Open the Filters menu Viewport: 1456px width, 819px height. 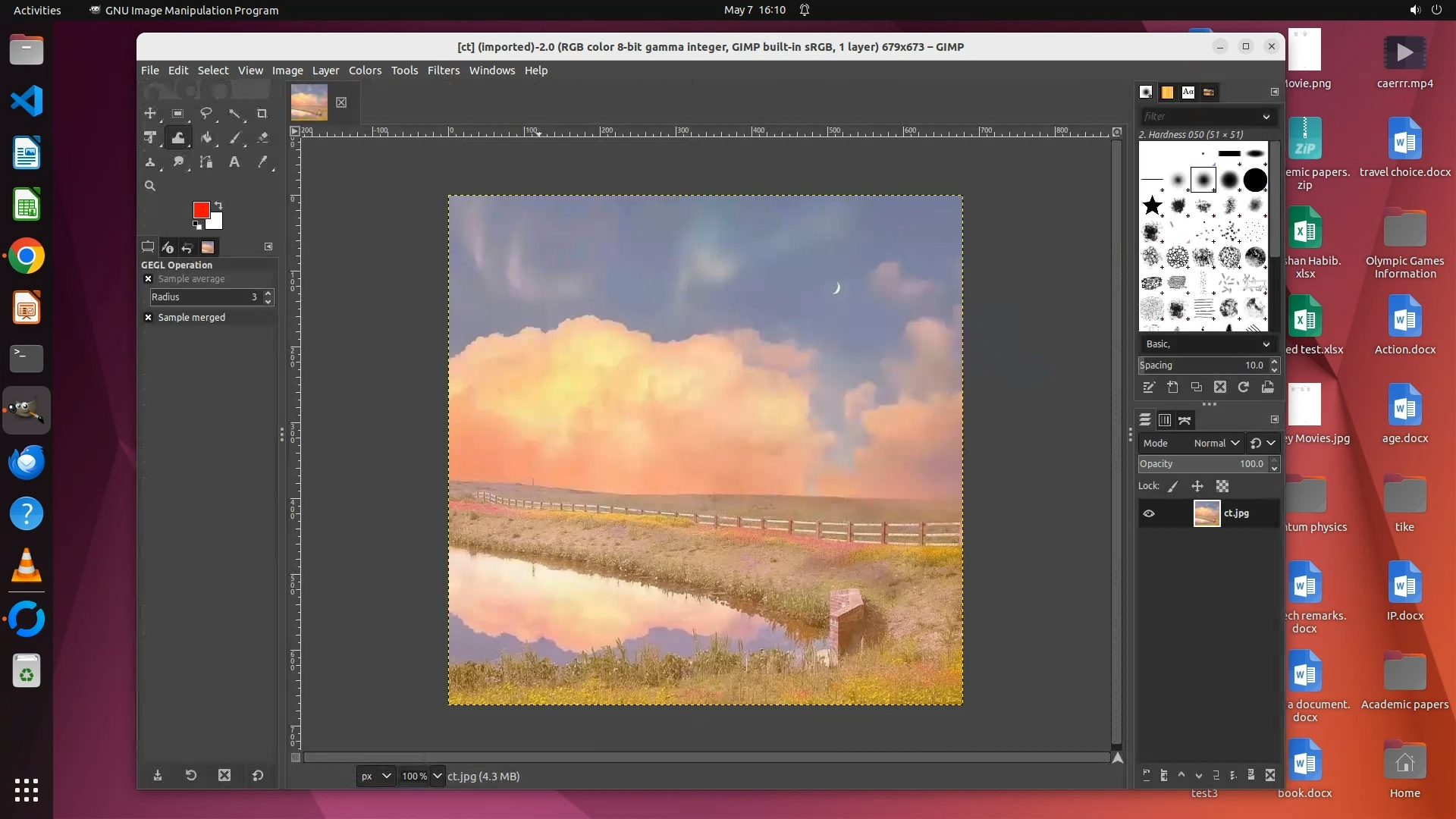(x=443, y=71)
